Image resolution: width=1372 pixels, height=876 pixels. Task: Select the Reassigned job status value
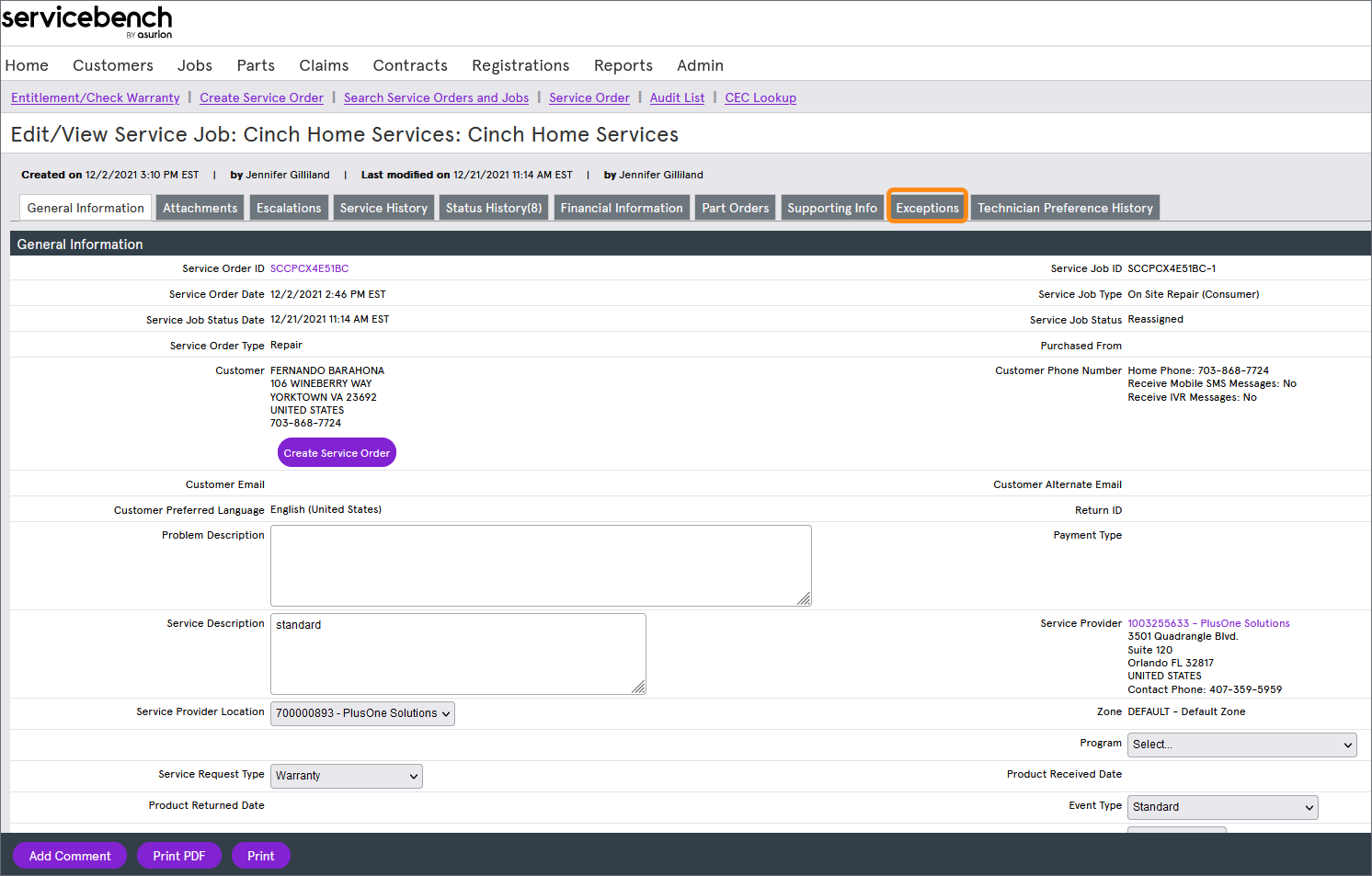[x=1156, y=319]
